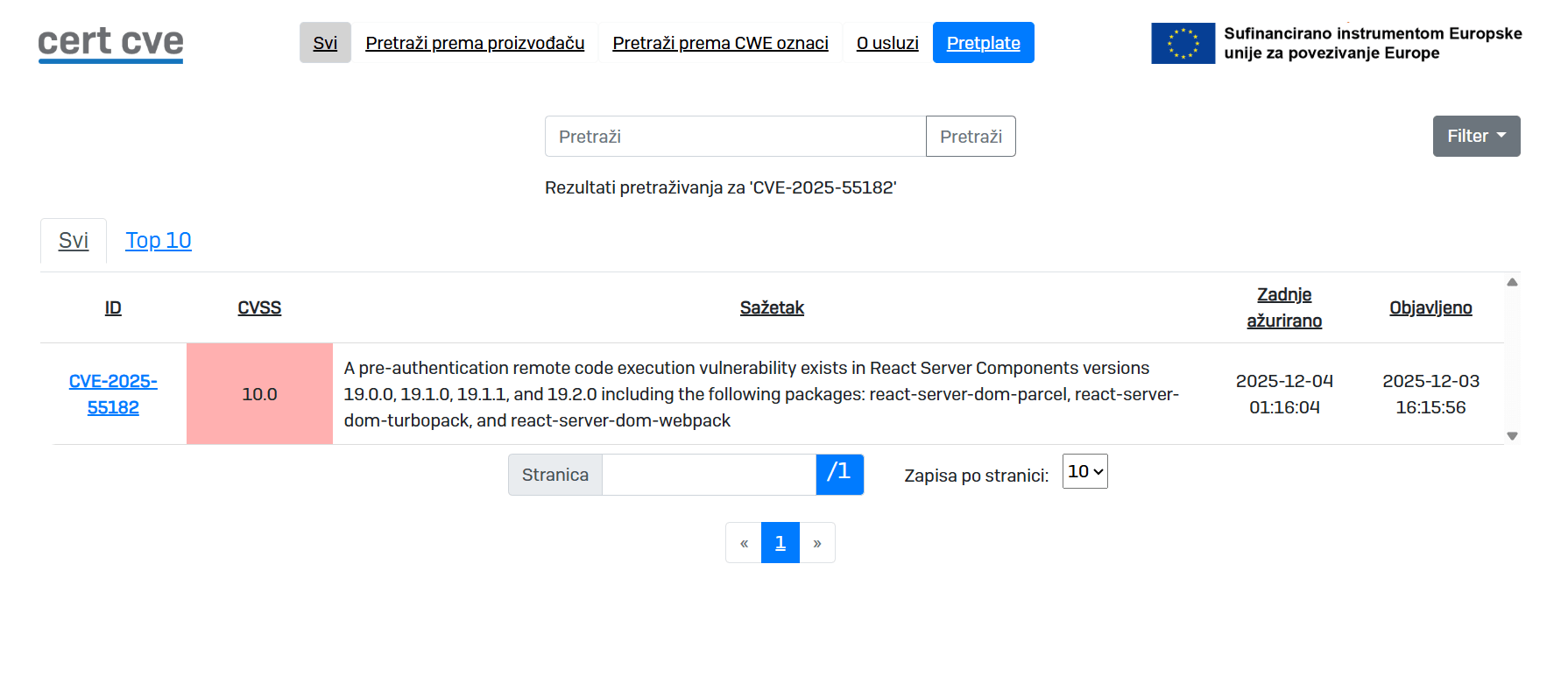Image resolution: width=1568 pixels, height=684 pixels.
Task: Go to previous page arrow
Action: pos(744,543)
